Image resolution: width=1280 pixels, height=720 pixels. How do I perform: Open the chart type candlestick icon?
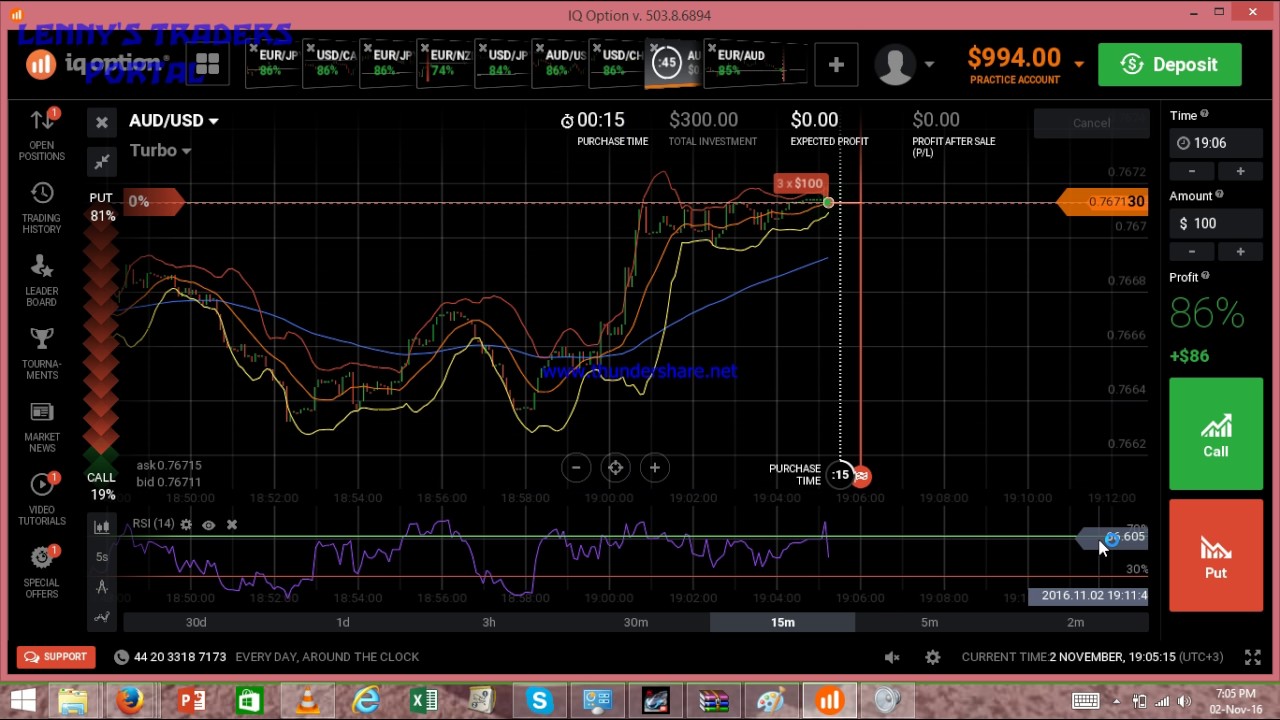click(x=101, y=526)
